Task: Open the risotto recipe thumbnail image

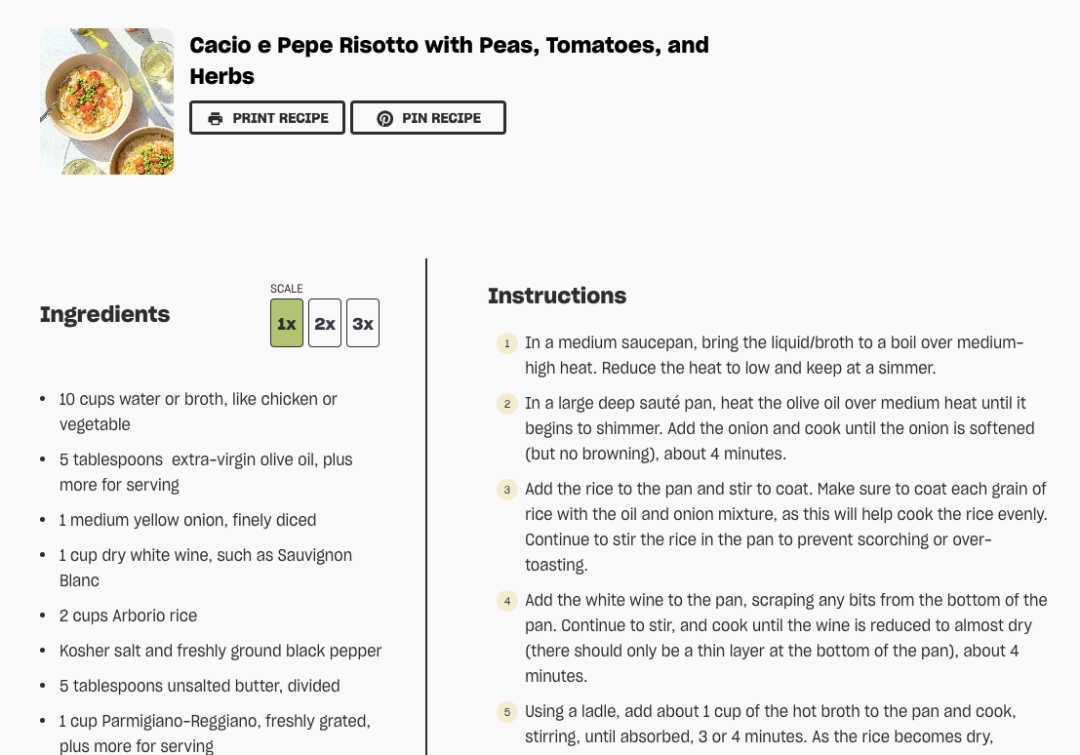Action: [107, 101]
